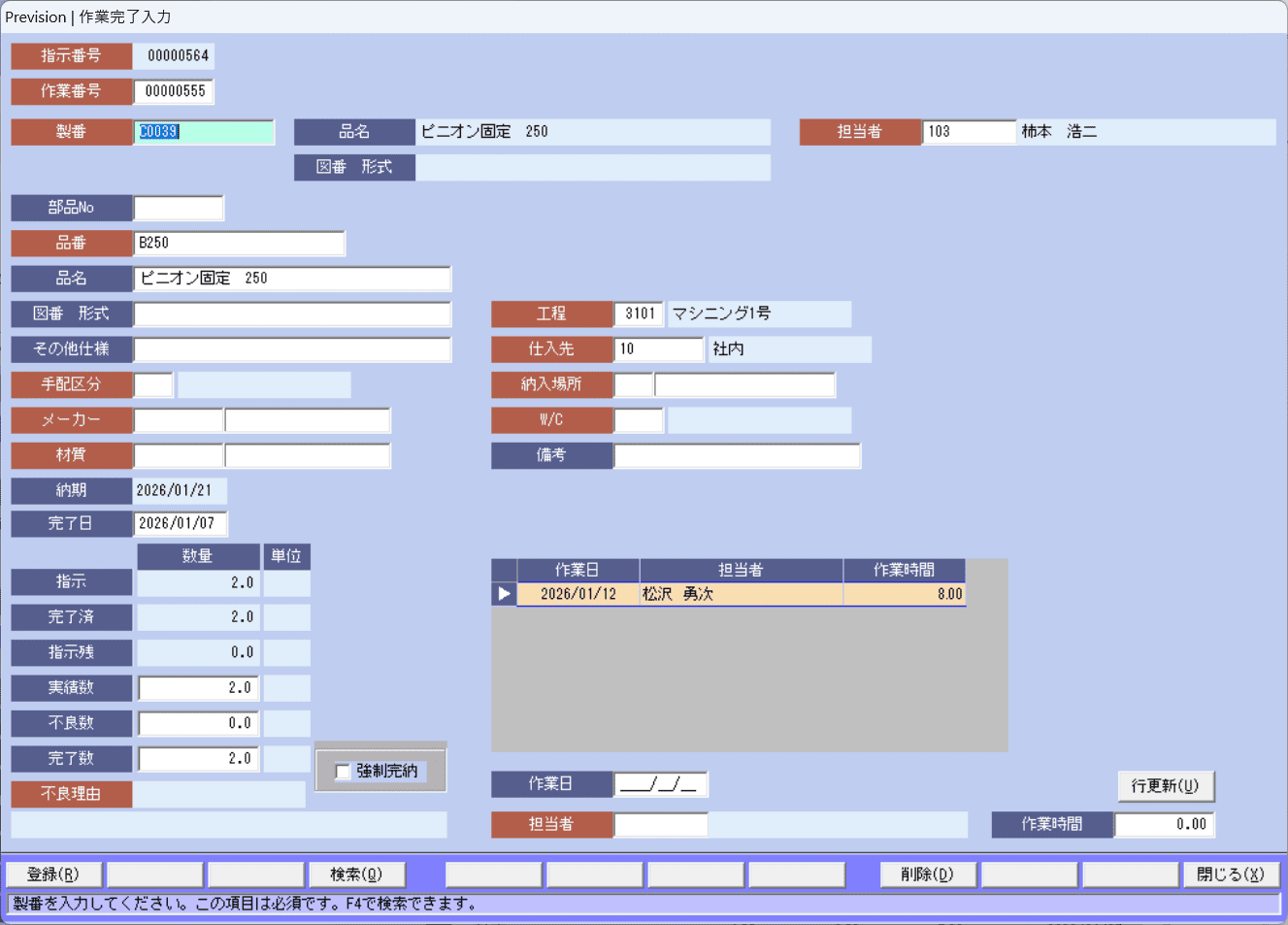Click the 担当者 code field showing 103
This screenshot has height=925, width=1288.
tap(968, 132)
